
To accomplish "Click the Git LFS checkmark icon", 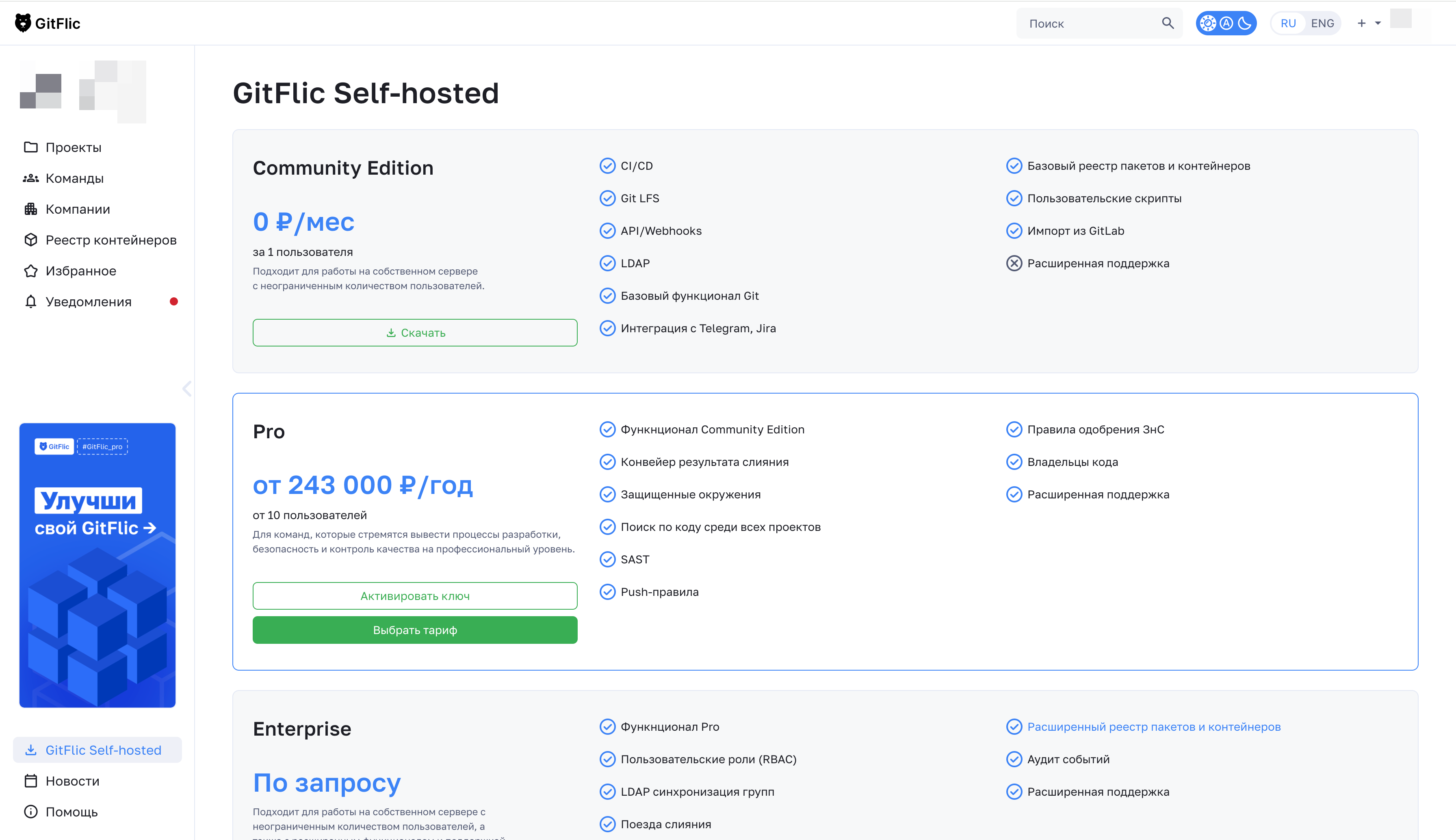I will [607, 199].
